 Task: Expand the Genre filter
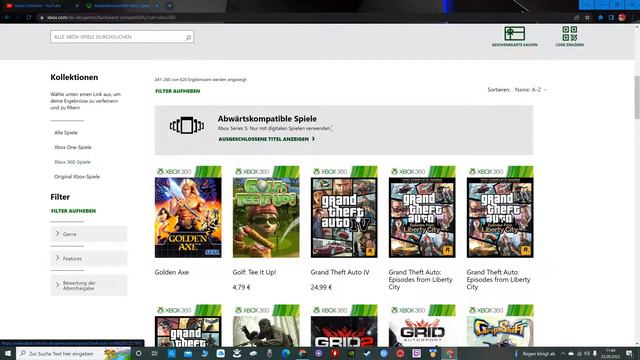(x=89, y=234)
